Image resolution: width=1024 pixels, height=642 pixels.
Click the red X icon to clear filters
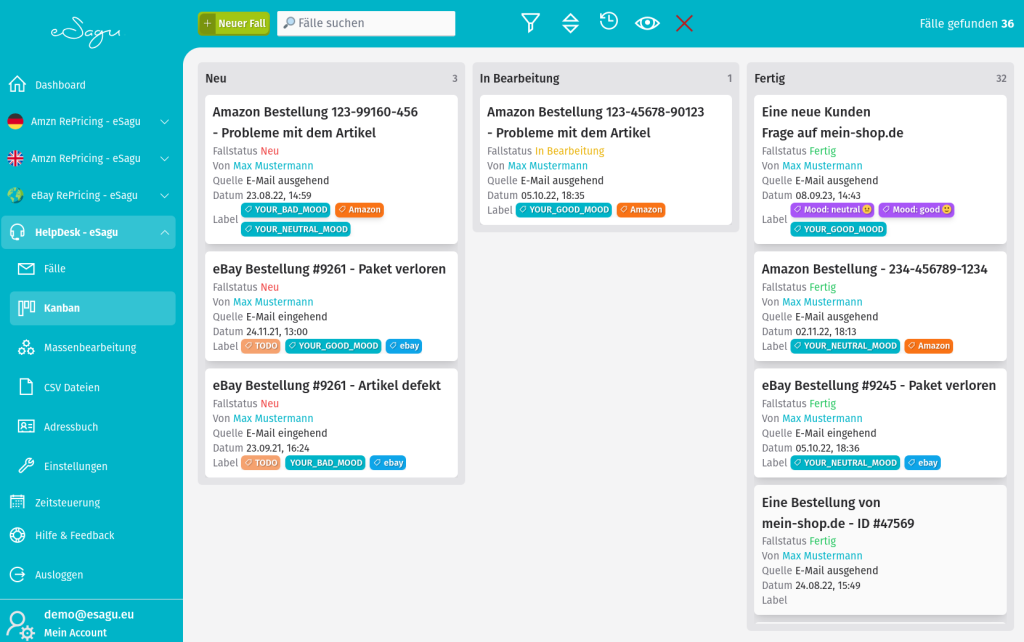tap(684, 22)
